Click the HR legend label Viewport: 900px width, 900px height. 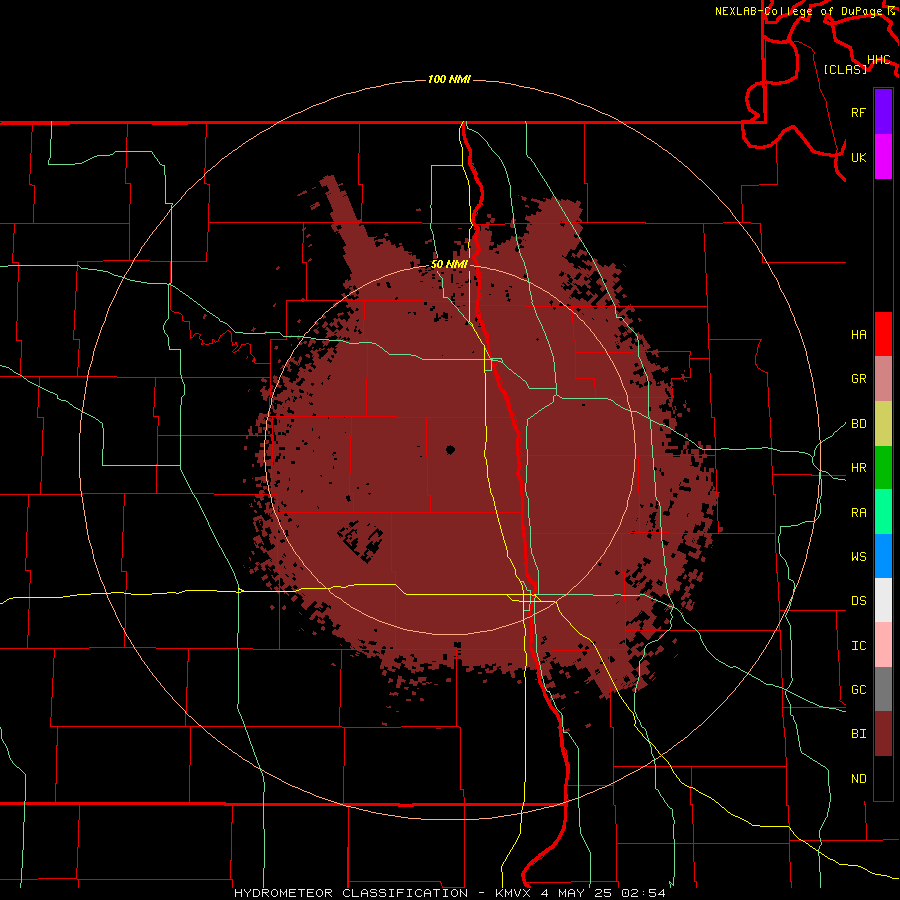tap(858, 468)
